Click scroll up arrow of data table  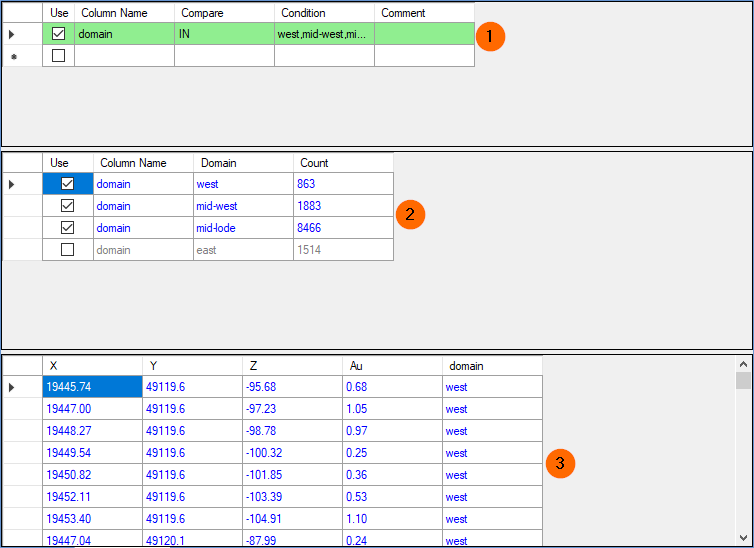click(x=743, y=365)
